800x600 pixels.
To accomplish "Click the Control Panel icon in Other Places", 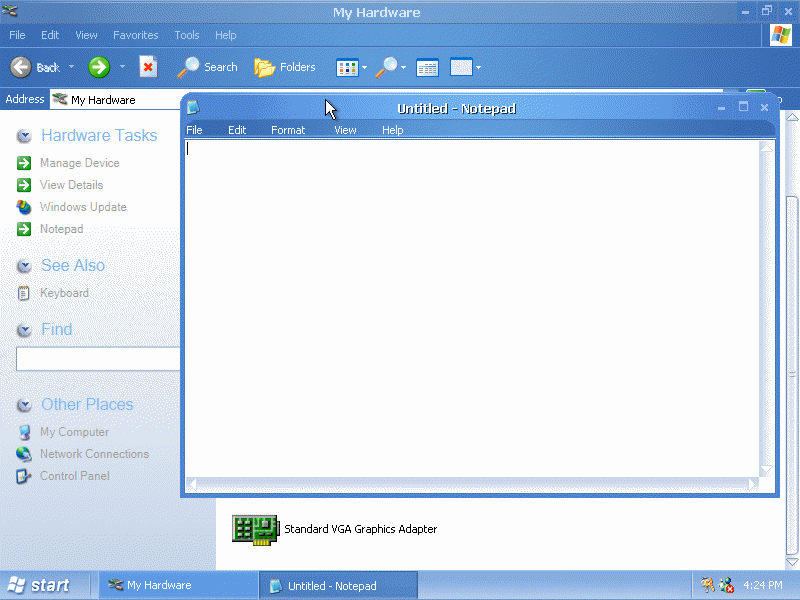I will (x=23, y=476).
